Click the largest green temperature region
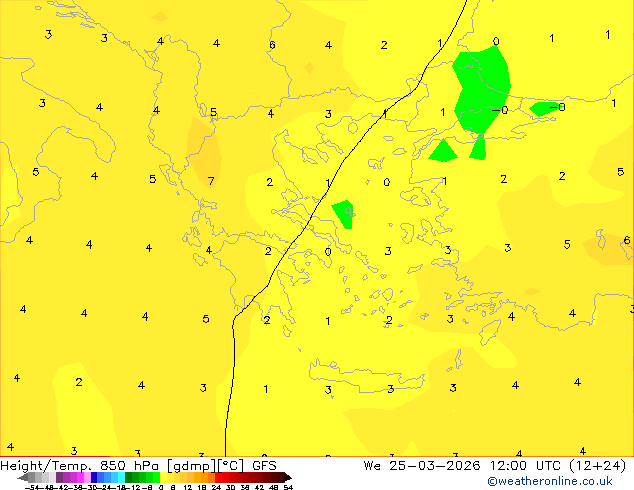Image resolution: width=634 pixels, height=490 pixels. pyautogui.click(x=481, y=85)
